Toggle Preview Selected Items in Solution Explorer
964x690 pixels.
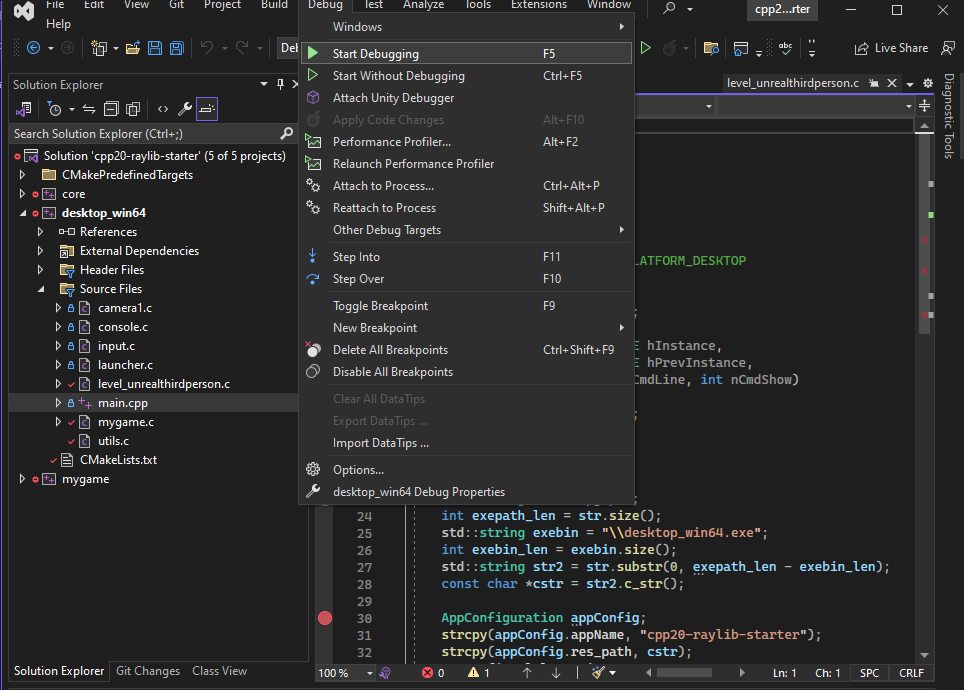click(x=207, y=109)
